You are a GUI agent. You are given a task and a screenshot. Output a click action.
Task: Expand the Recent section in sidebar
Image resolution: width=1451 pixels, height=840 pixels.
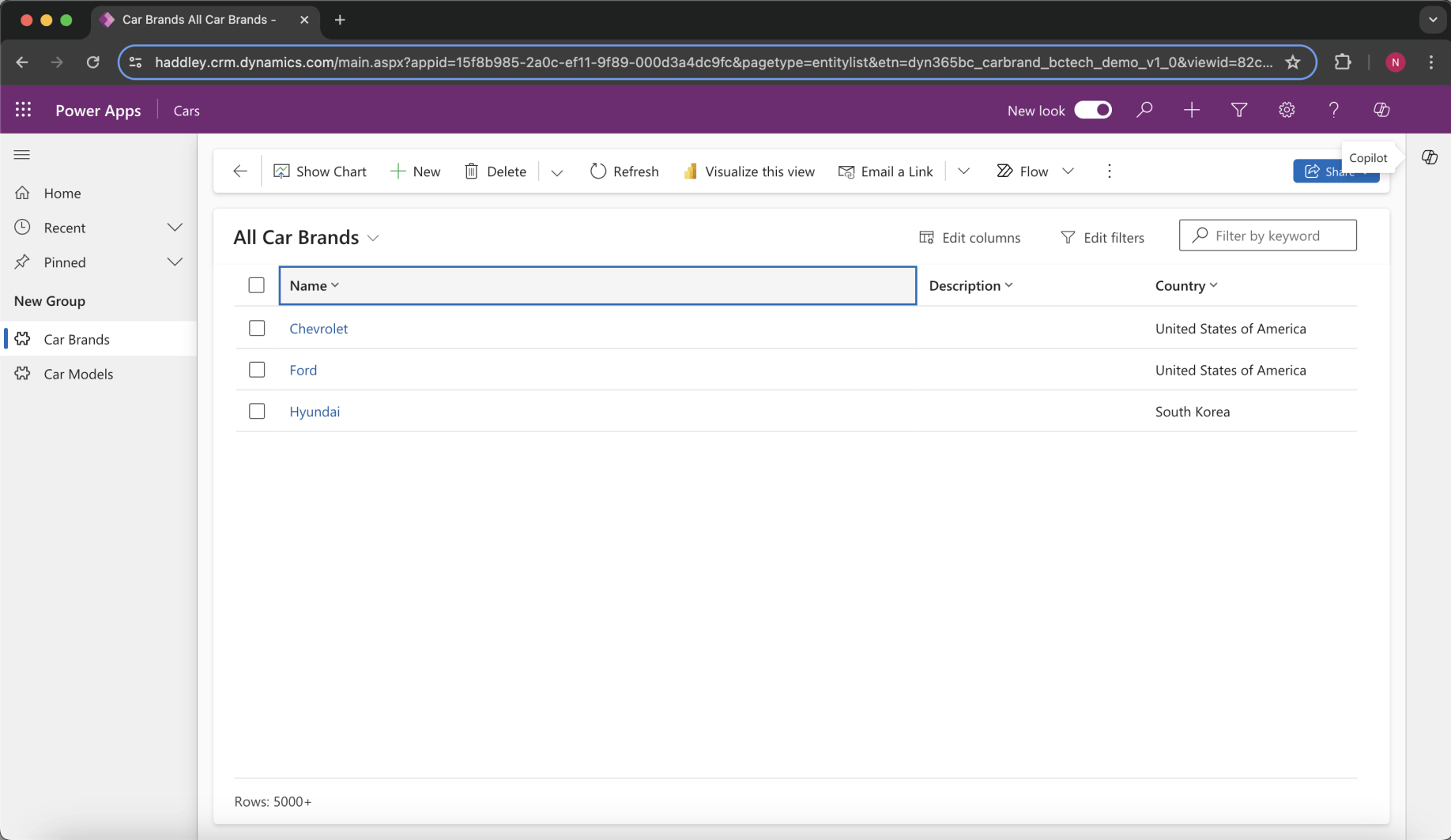pos(175,228)
